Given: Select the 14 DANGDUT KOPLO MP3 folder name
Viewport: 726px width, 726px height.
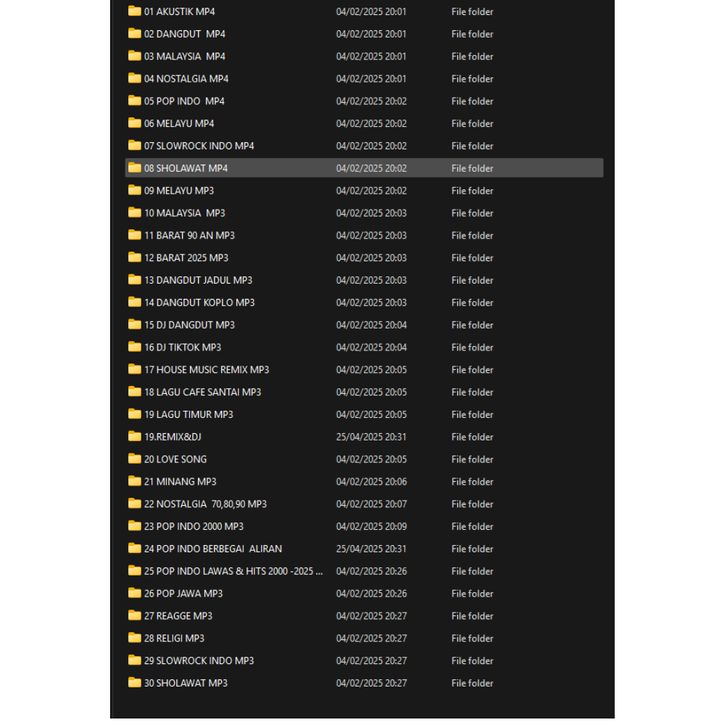Looking at the screenshot, I should pyautogui.click(x=199, y=303).
